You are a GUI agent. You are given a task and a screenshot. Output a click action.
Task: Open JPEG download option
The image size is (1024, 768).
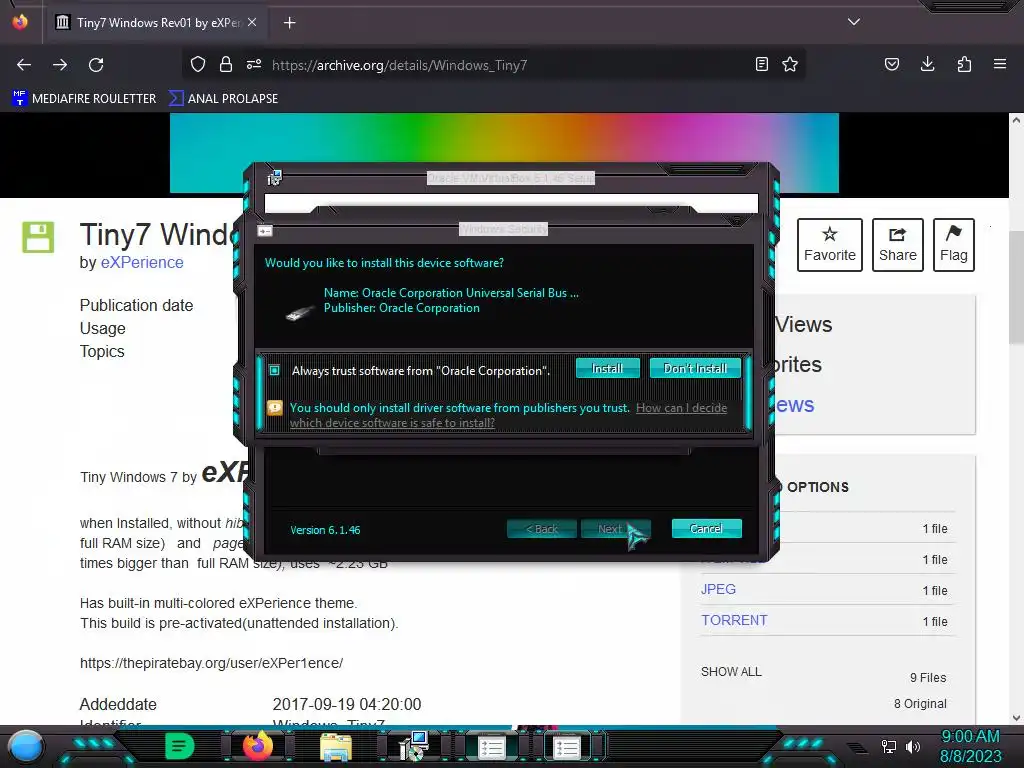[718, 589]
